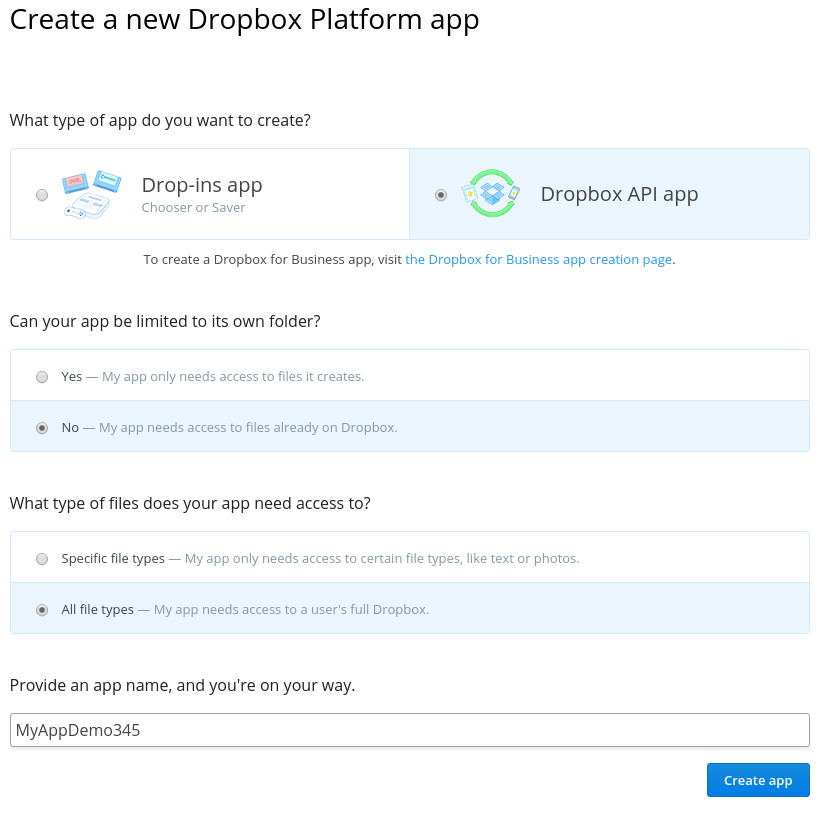829x813 pixels.
Task: Click 'Provide an app name' section heading
Action: tap(182, 686)
